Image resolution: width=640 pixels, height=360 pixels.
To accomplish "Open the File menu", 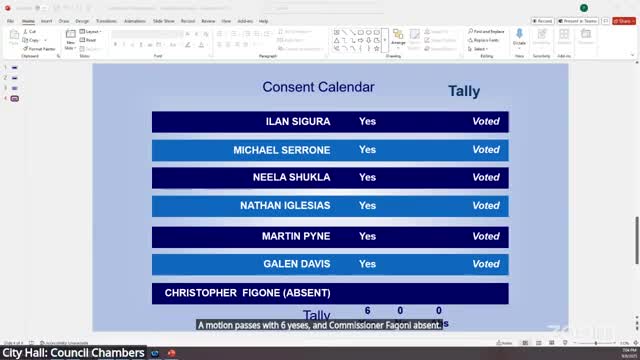I will pos(10,21).
